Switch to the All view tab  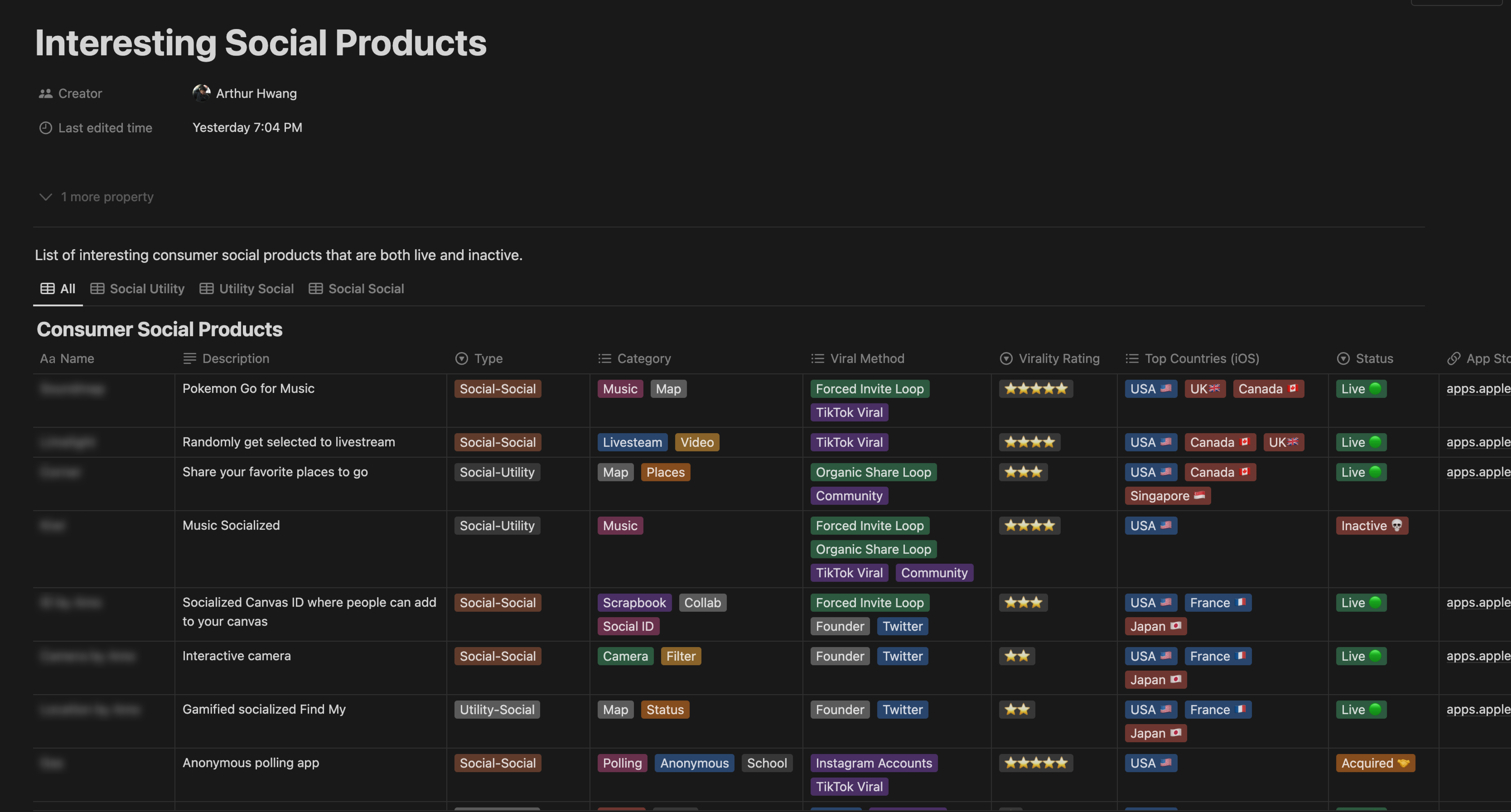58,289
